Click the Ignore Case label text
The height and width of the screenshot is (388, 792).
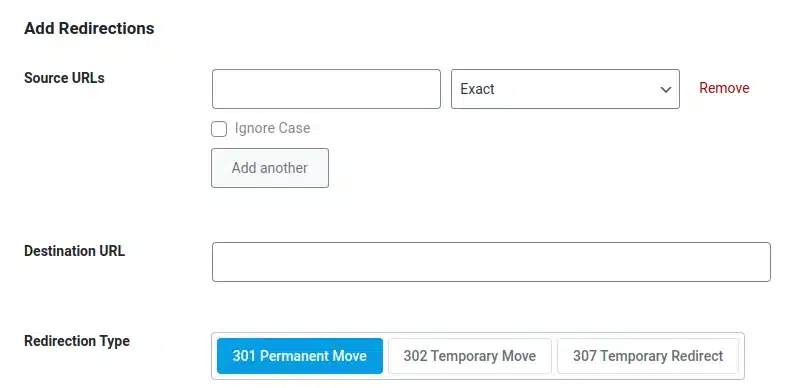click(272, 128)
